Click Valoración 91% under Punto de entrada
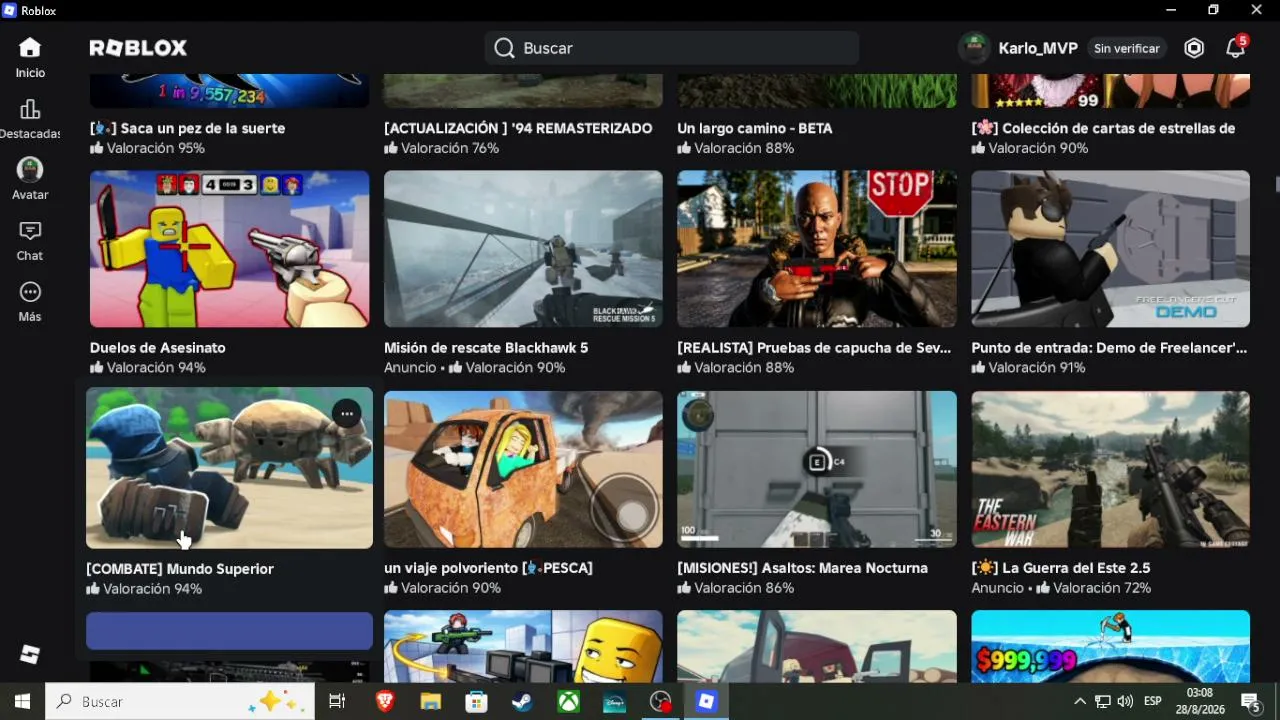This screenshot has height=720, width=1280. [1028, 368]
